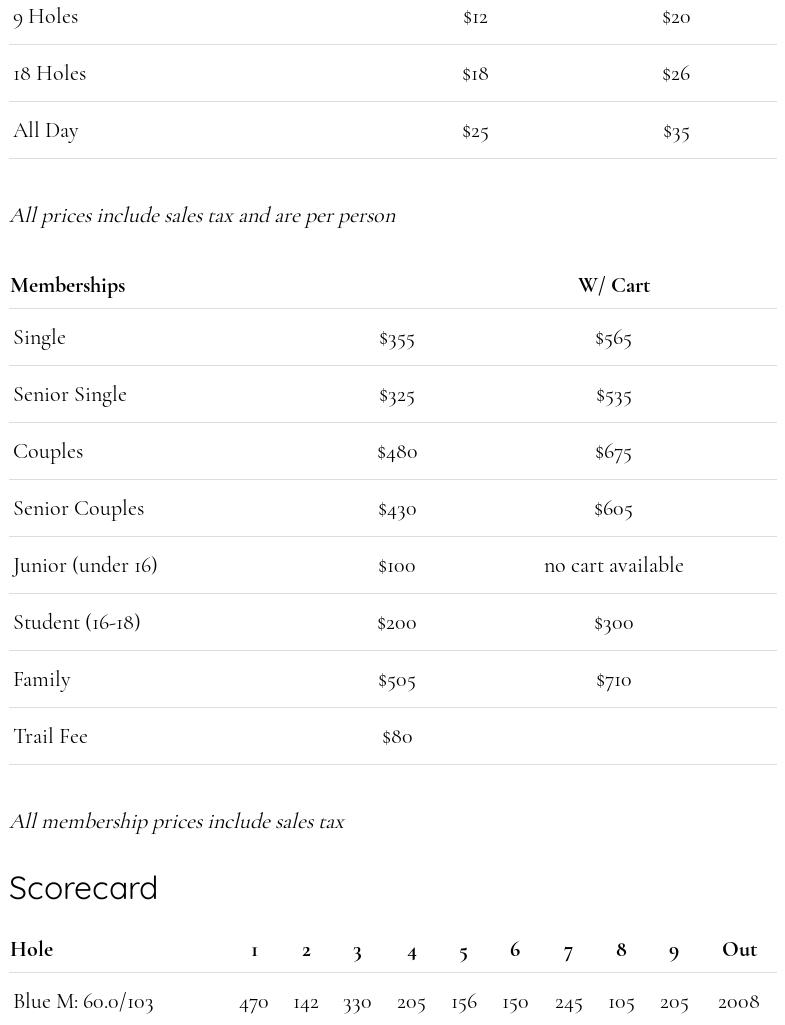Click the Couples membership $480 price
The height and width of the screenshot is (1025, 785).
(397, 452)
